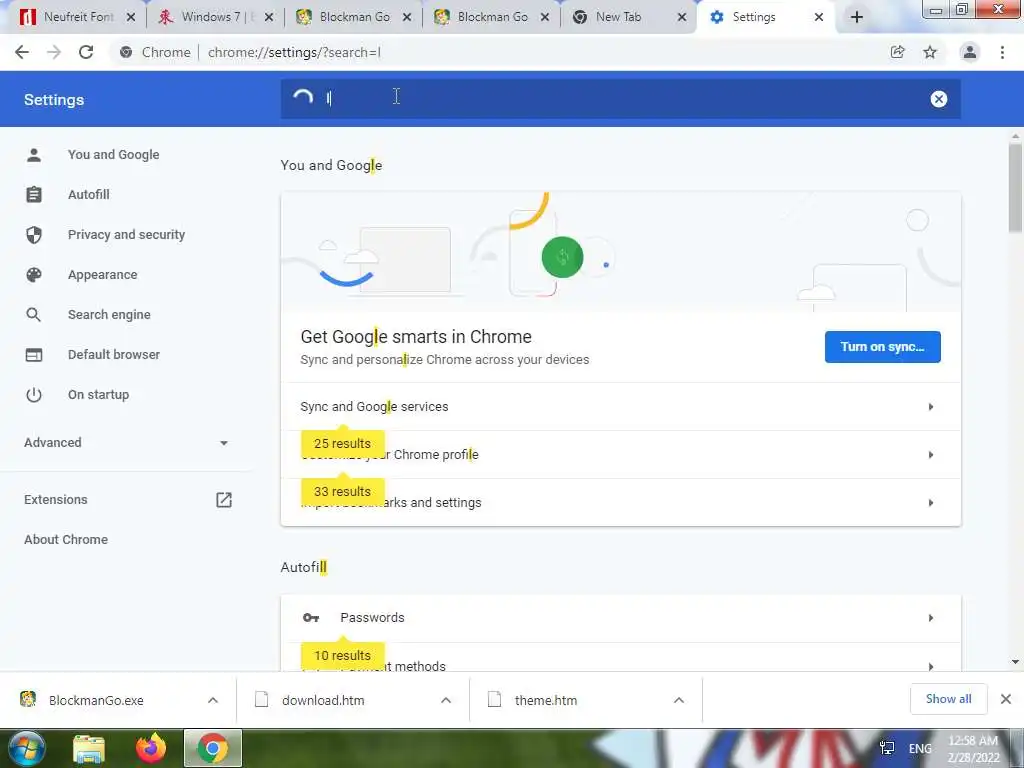1024x768 pixels.
Task: Click the You and Google person icon
Action: click(34, 155)
